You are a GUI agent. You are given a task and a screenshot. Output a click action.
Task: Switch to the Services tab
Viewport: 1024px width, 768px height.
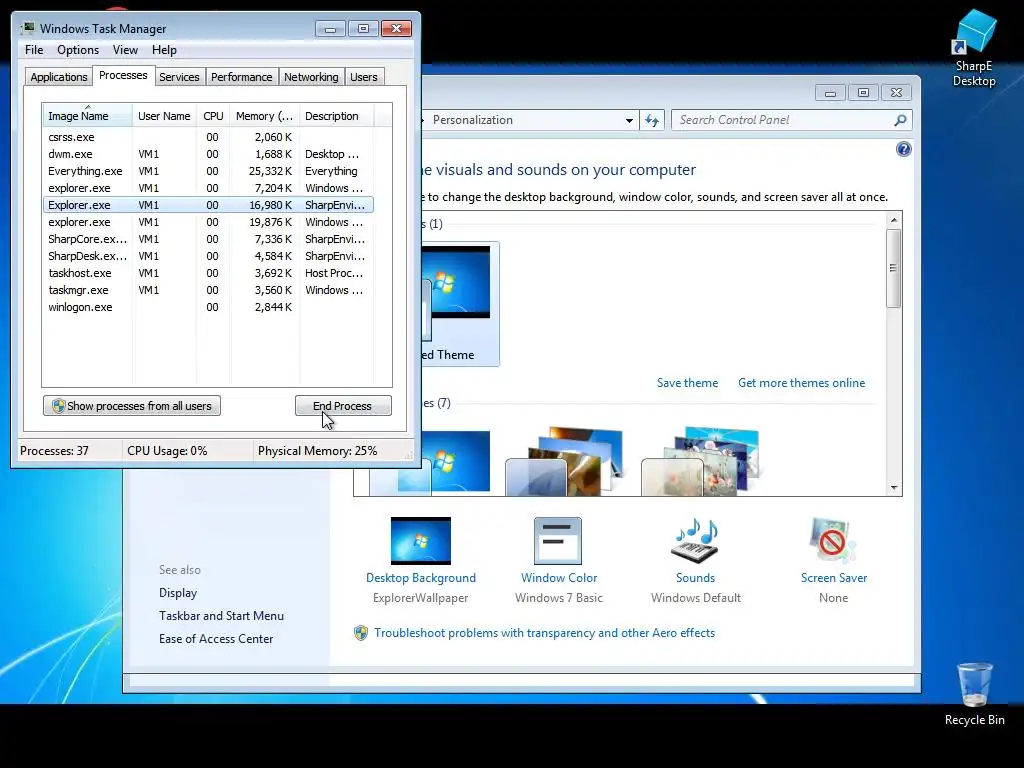[179, 77]
